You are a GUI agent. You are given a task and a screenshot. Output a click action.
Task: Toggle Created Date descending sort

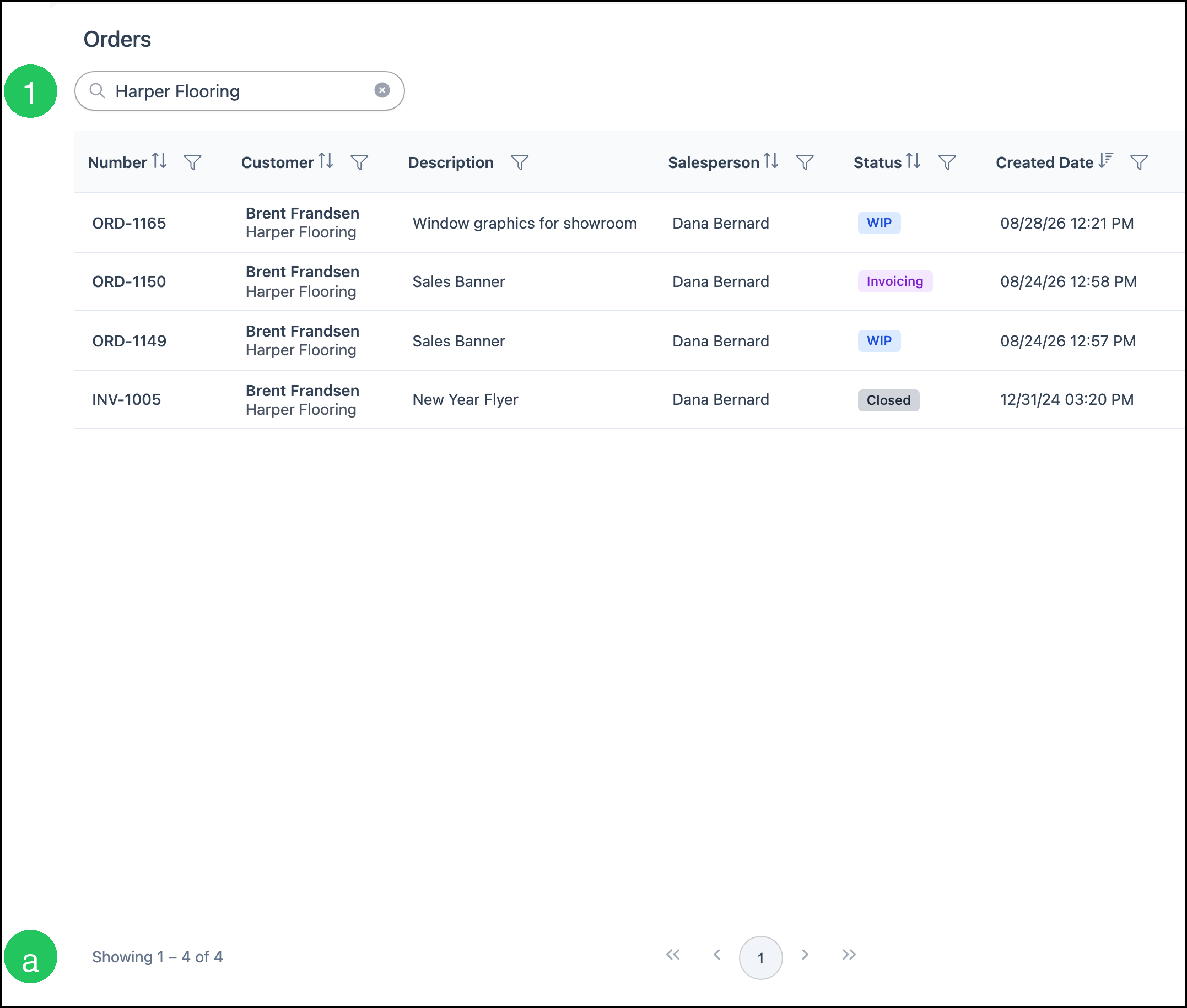(1106, 161)
